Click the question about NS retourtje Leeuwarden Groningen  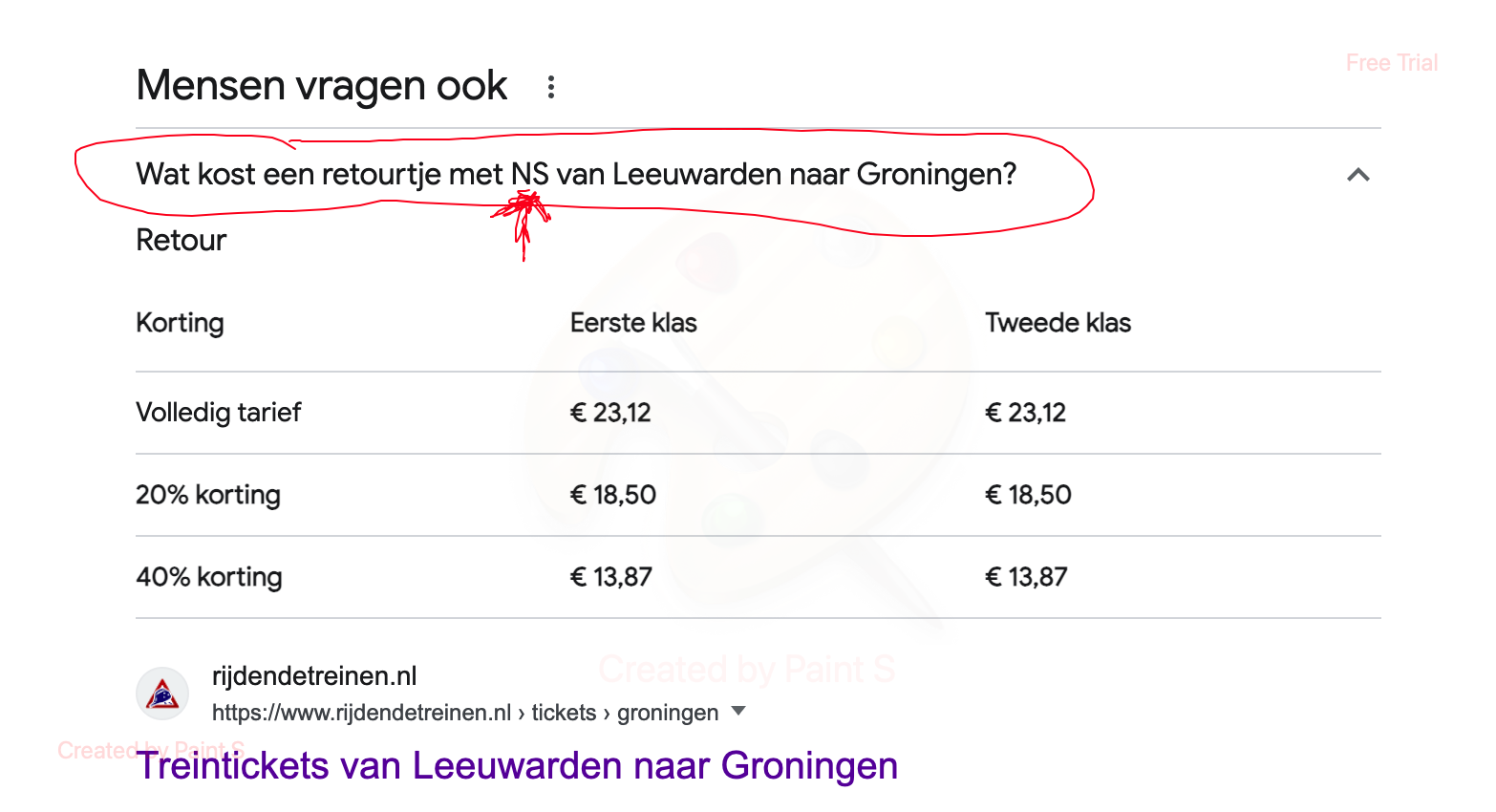tap(576, 175)
